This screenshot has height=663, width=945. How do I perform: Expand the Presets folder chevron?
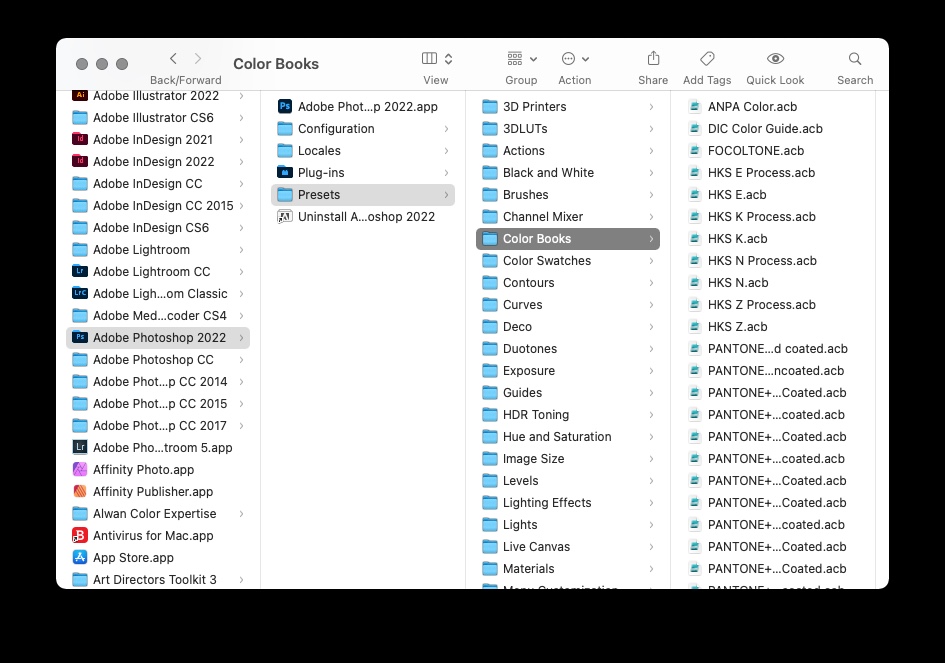(446, 195)
